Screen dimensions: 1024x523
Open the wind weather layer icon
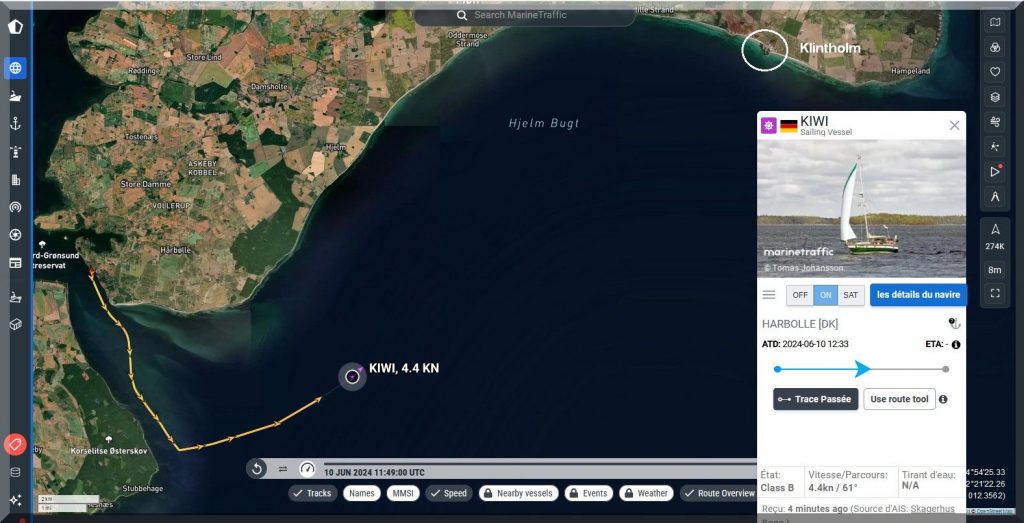[995, 122]
